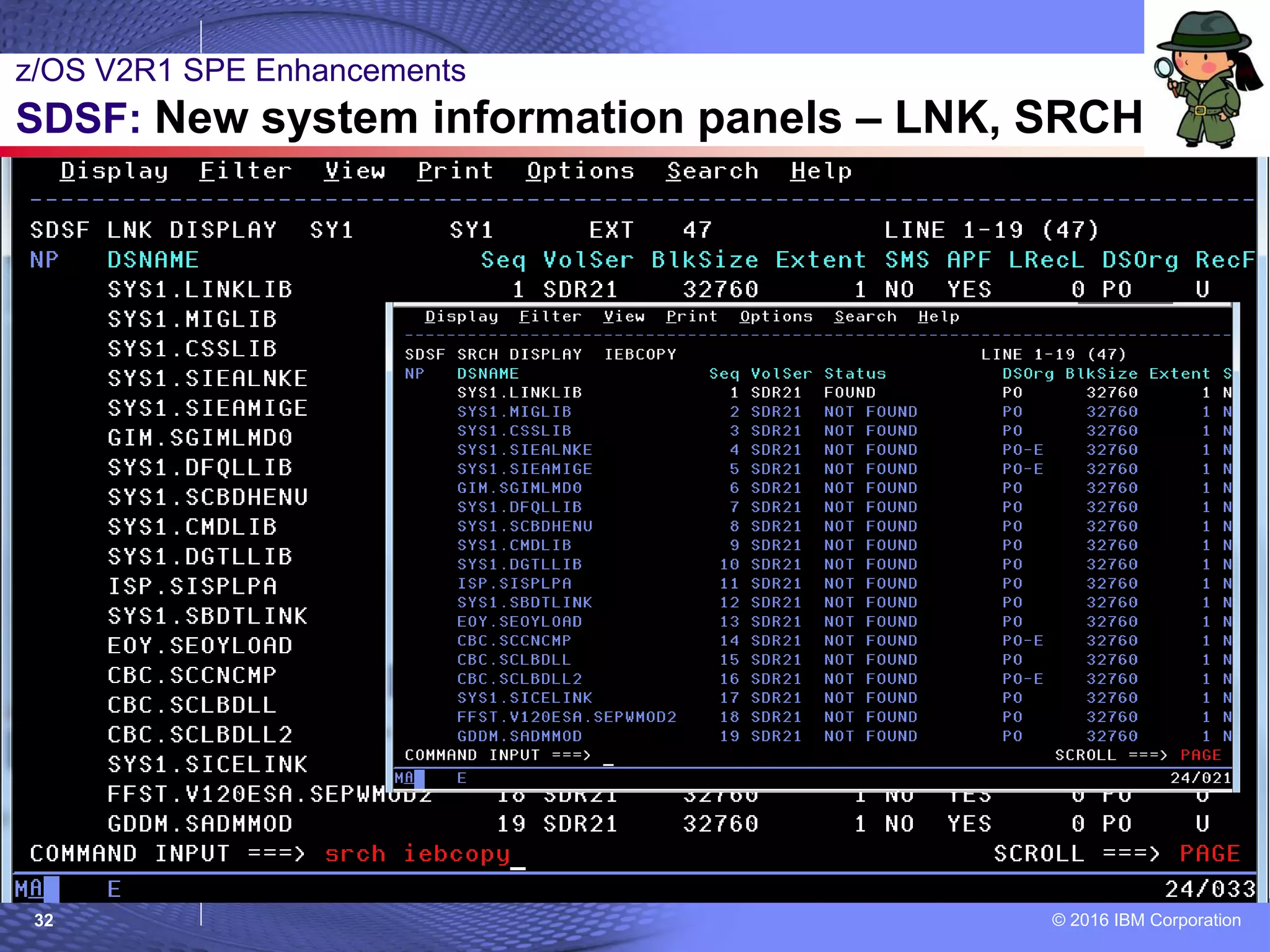Open Print menu in the SRCH window
This screenshot has height=952, width=1270.
[692, 317]
